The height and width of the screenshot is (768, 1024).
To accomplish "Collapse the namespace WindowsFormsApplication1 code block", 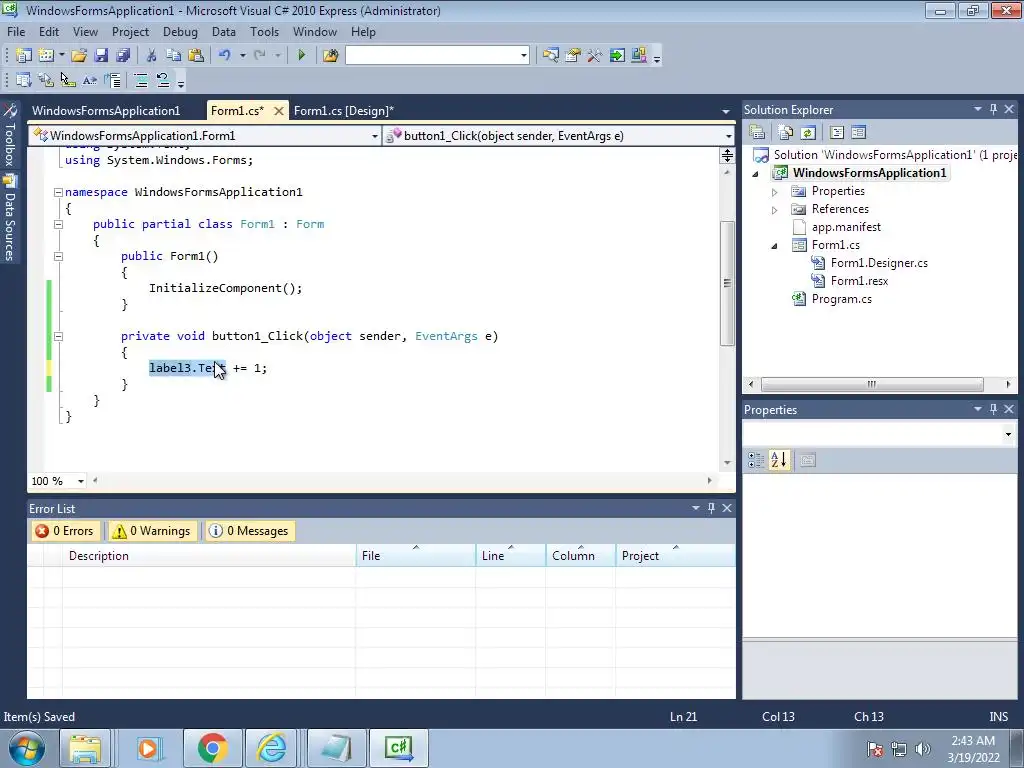I will (58, 192).
